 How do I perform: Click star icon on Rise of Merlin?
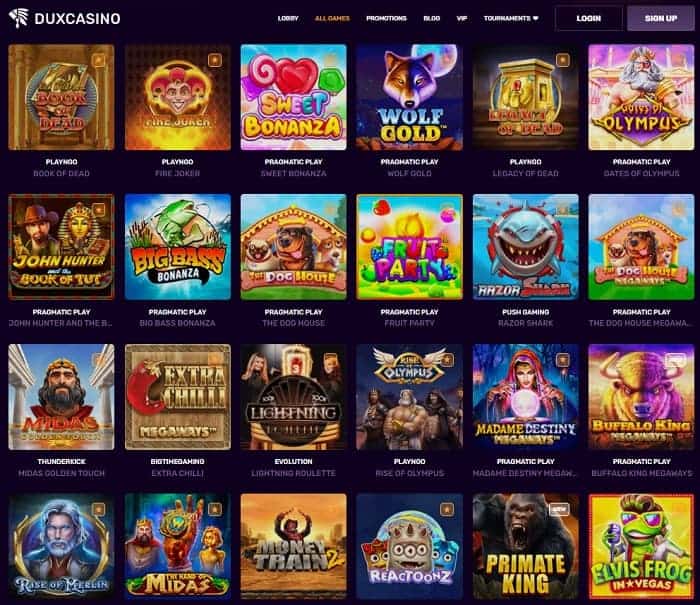pos(99,509)
